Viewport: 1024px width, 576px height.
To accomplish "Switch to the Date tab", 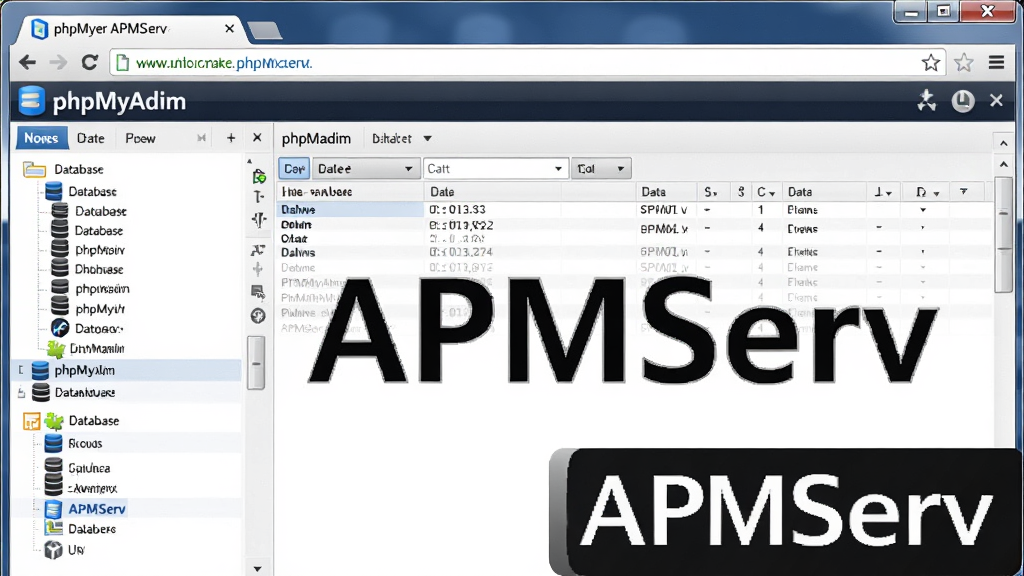I will [x=90, y=138].
